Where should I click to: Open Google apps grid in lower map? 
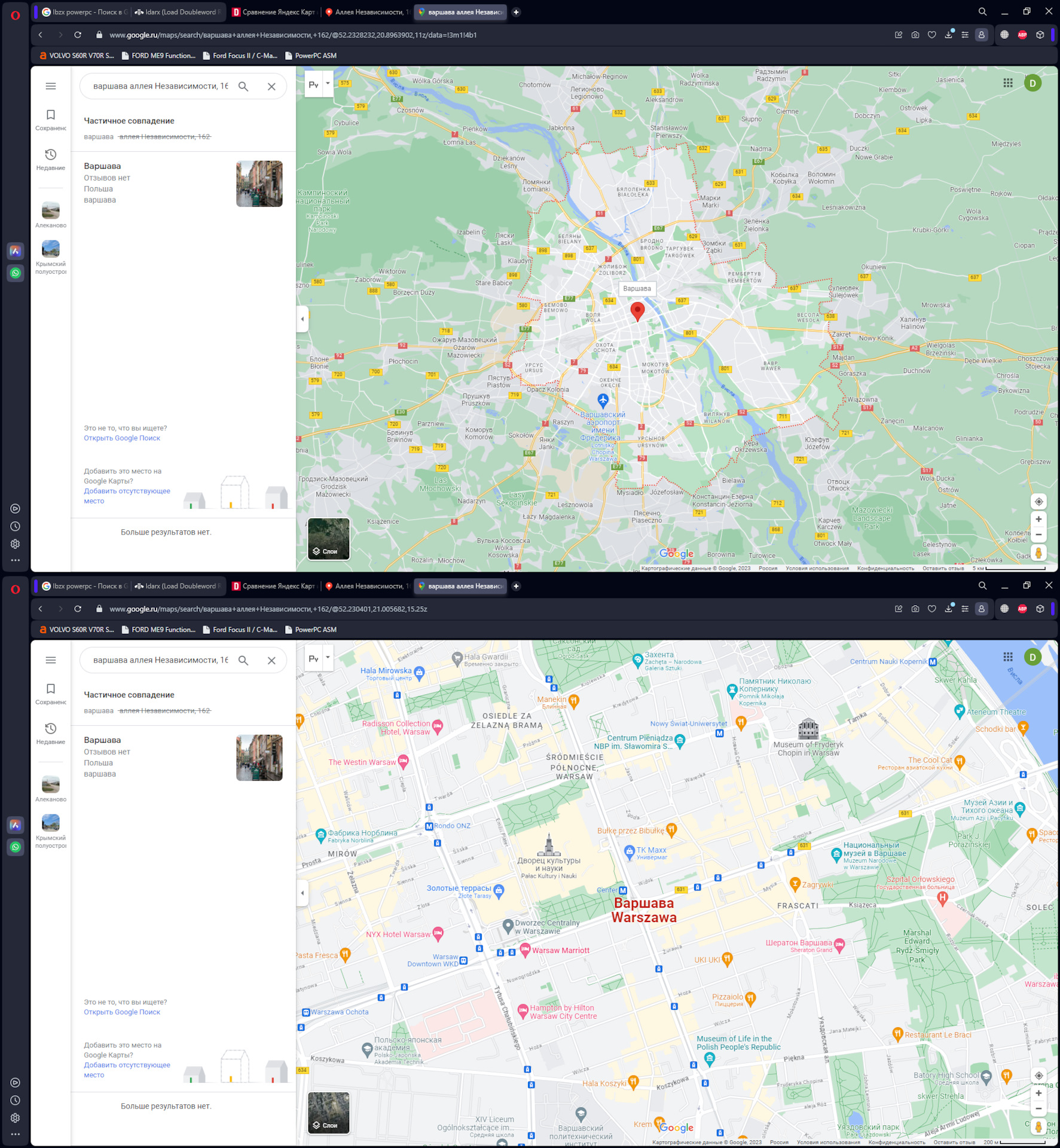[x=1008, y=657]
